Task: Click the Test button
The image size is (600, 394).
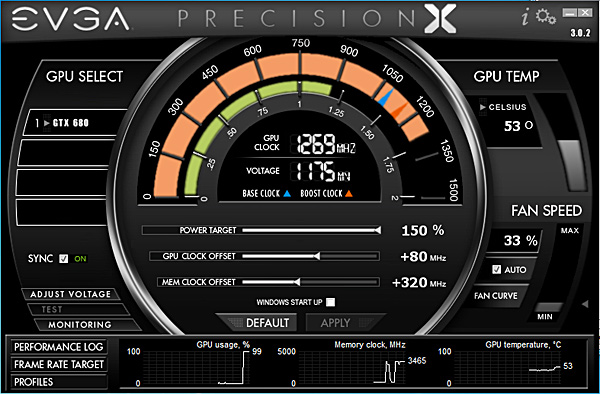Action: point(78,309)
